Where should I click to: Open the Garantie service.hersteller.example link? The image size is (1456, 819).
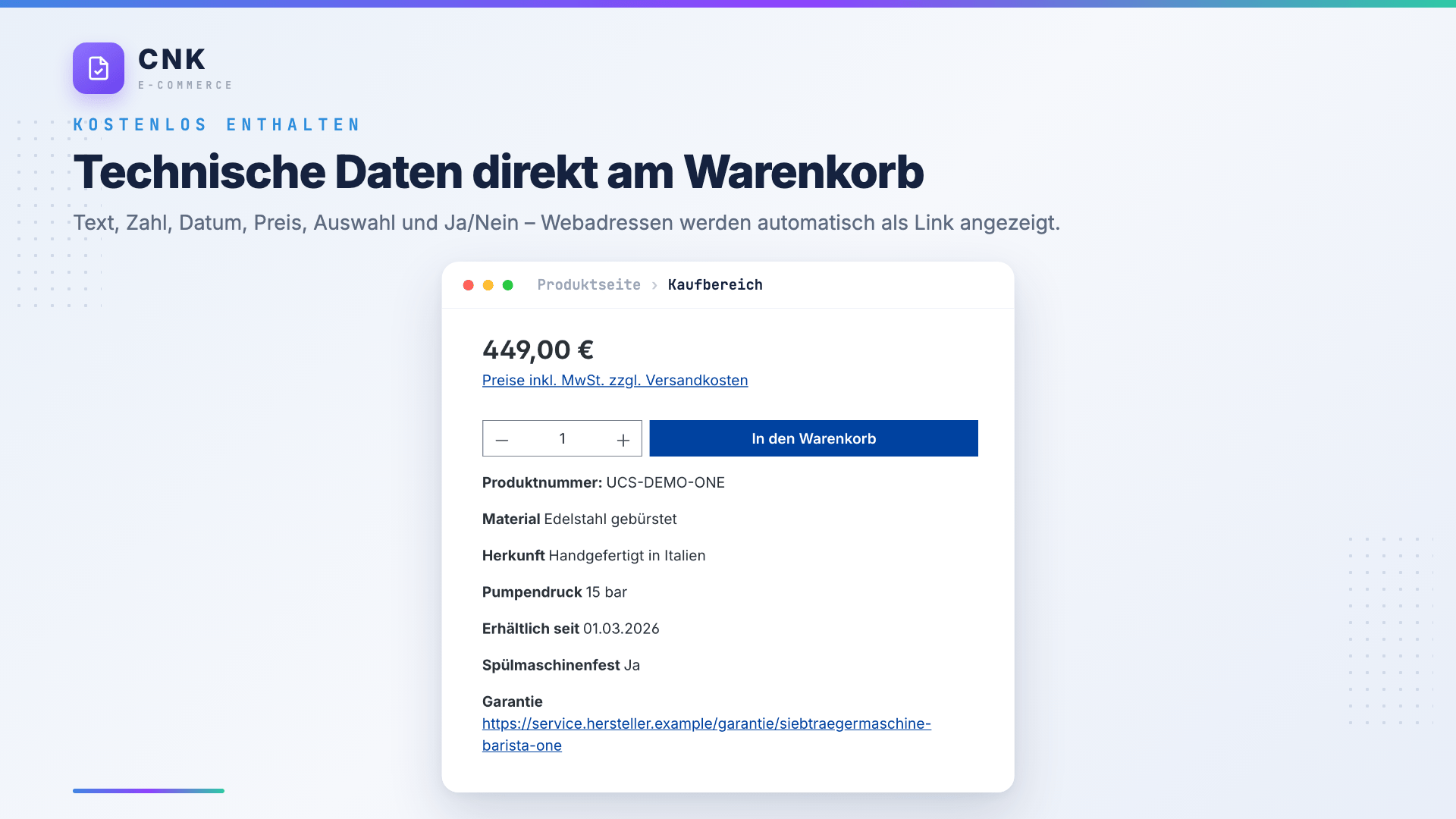pyautogui.click(x=707, y=734)
